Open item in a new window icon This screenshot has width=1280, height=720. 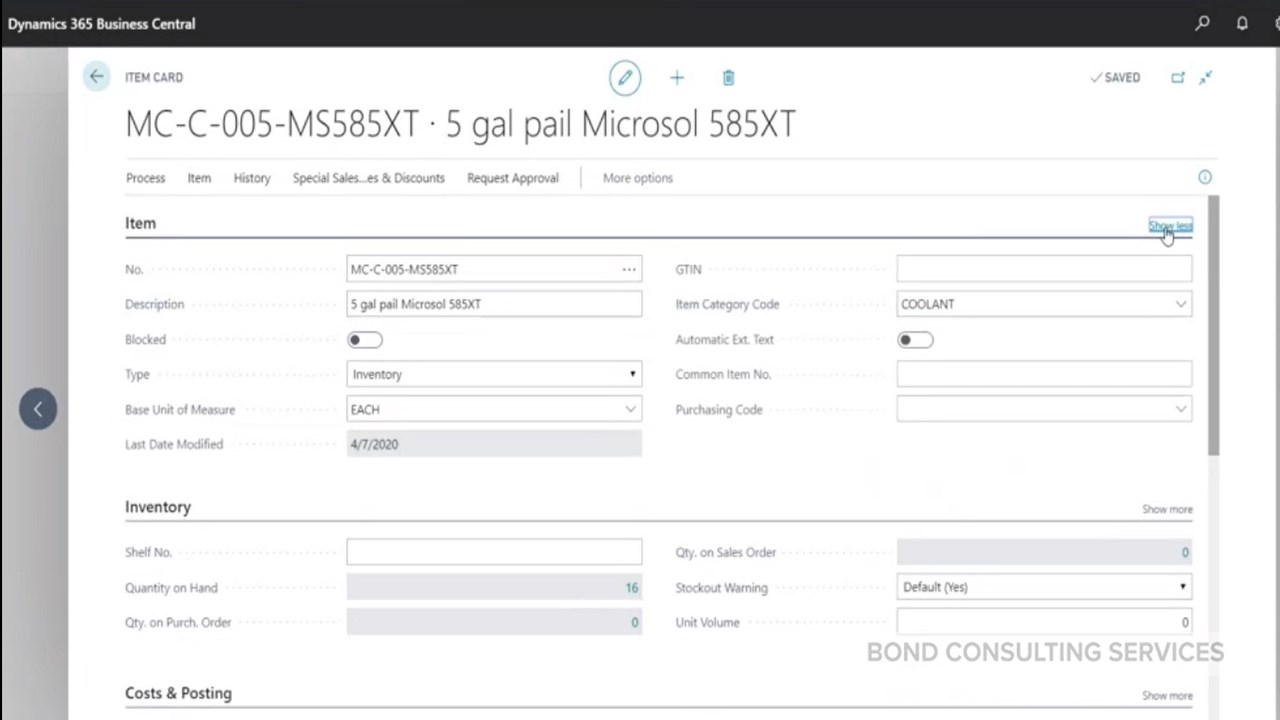point(1178,77)
